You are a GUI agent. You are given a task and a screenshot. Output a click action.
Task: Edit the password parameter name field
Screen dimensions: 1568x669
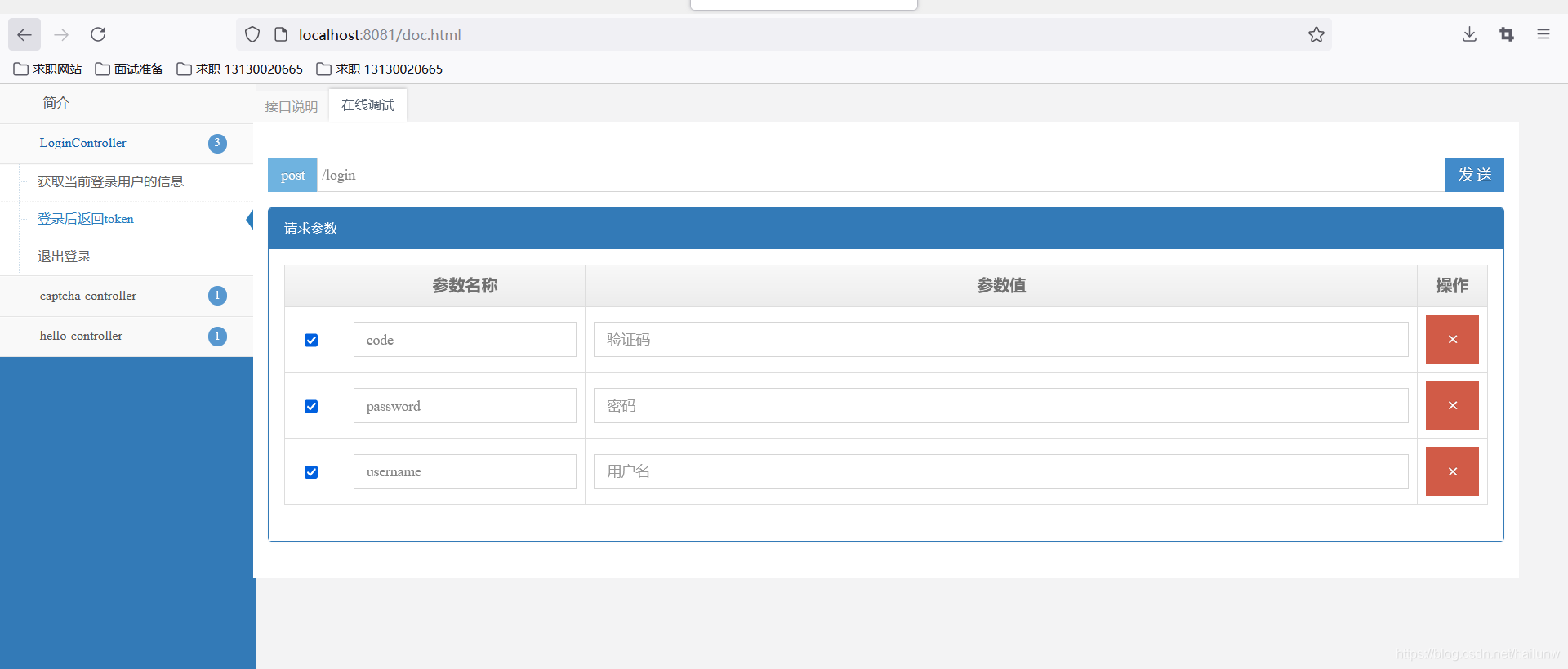[x=465, y=405]
